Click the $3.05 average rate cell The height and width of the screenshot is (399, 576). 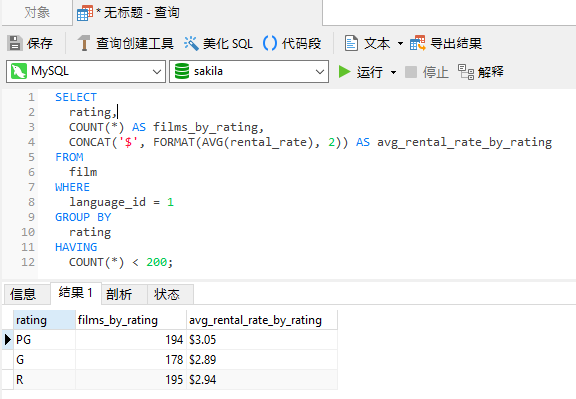(x=262, y=340)
